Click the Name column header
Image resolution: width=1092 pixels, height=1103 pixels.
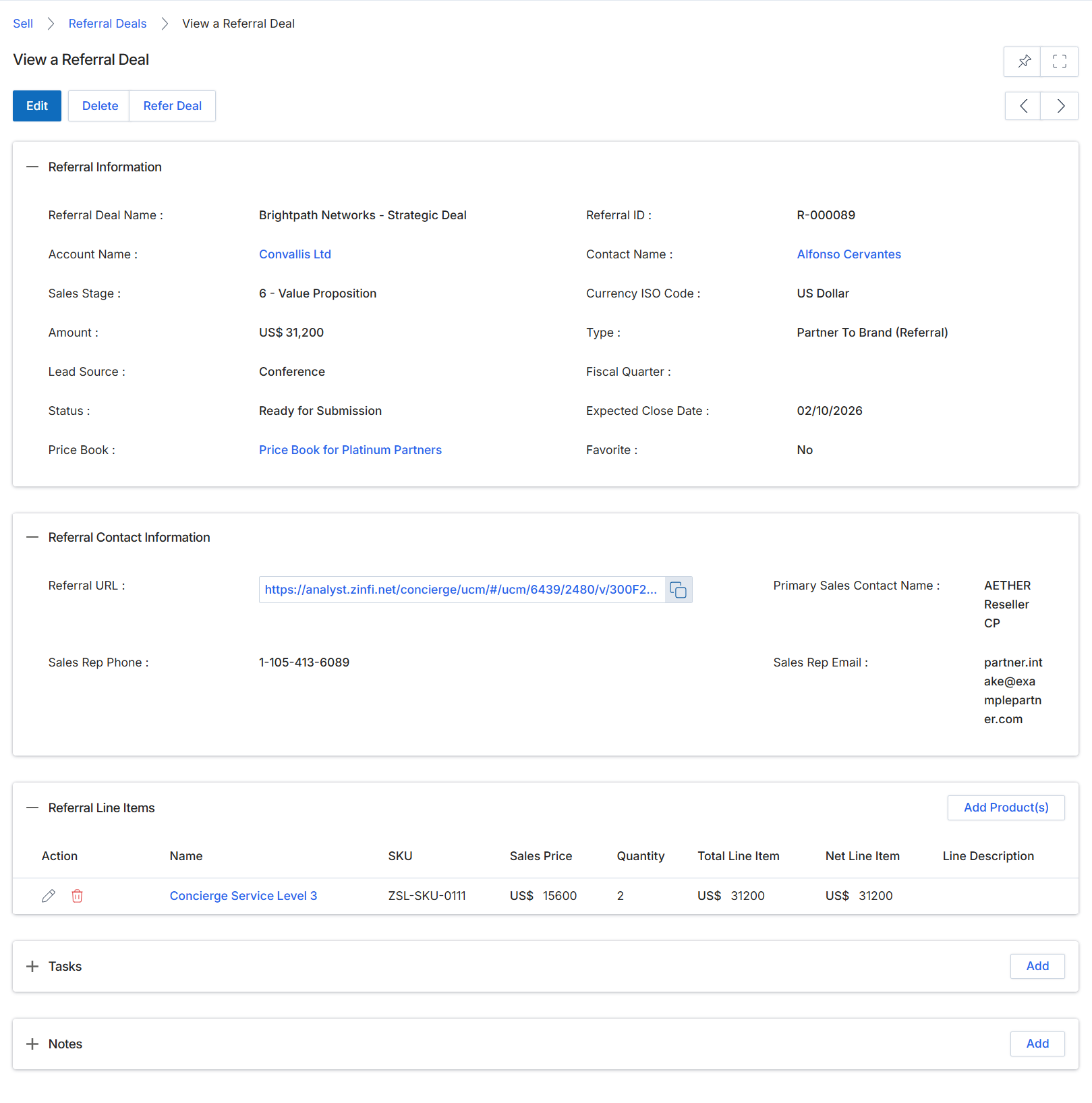(186, 856)
